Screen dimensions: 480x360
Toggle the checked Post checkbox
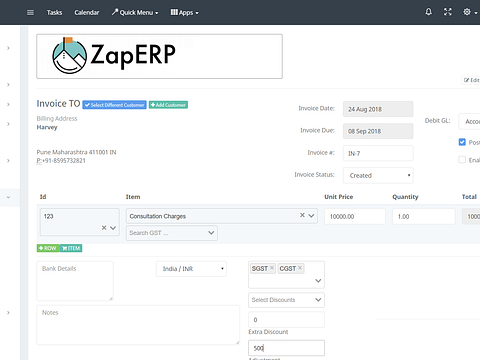(x=462, y=142)
